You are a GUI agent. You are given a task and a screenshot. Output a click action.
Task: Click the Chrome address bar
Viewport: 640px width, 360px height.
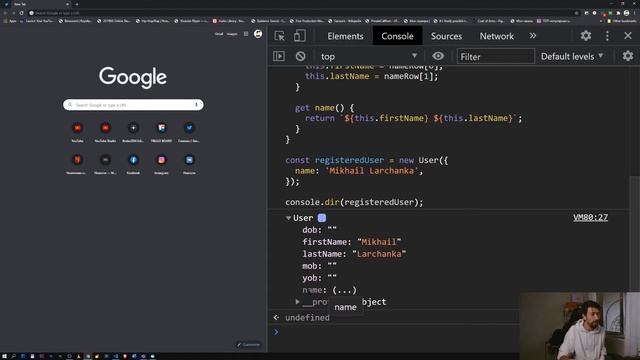click(x=302, y=13)
